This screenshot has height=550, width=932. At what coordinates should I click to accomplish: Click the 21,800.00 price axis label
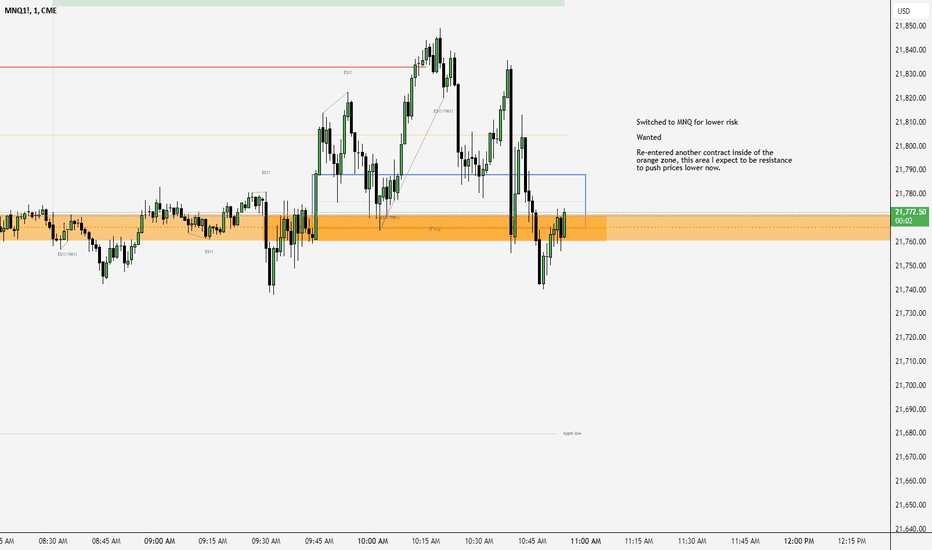point(911,146)
